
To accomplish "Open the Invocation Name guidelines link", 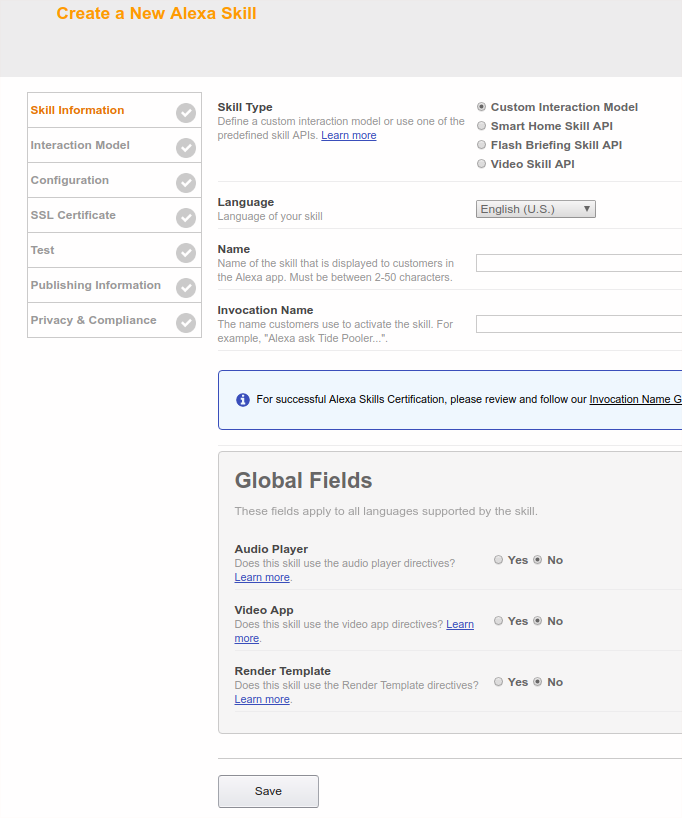I will click(635, 399).
